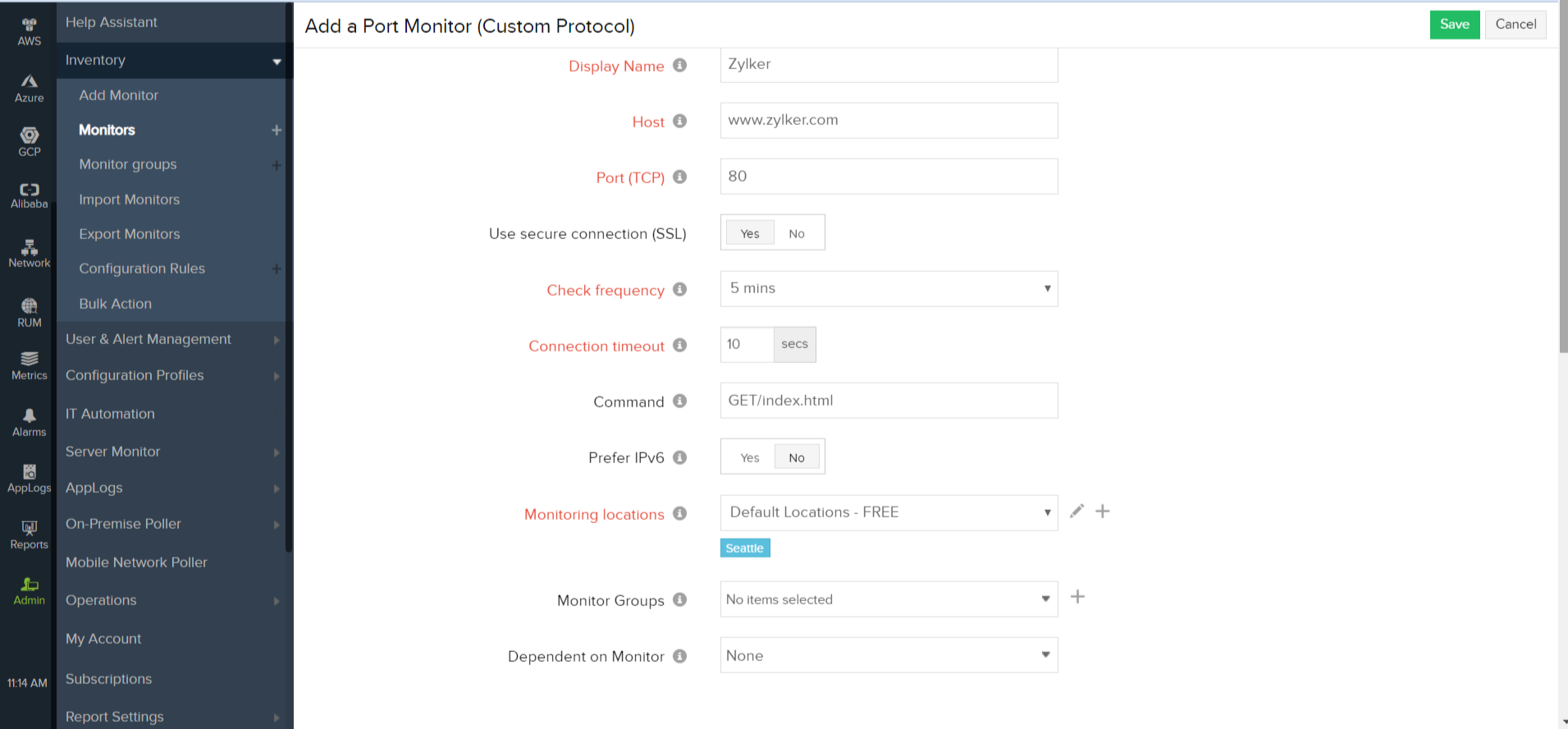Open Import Monitors menu item
Viewport: 1568px width, 729px height.
coord(129,199)
